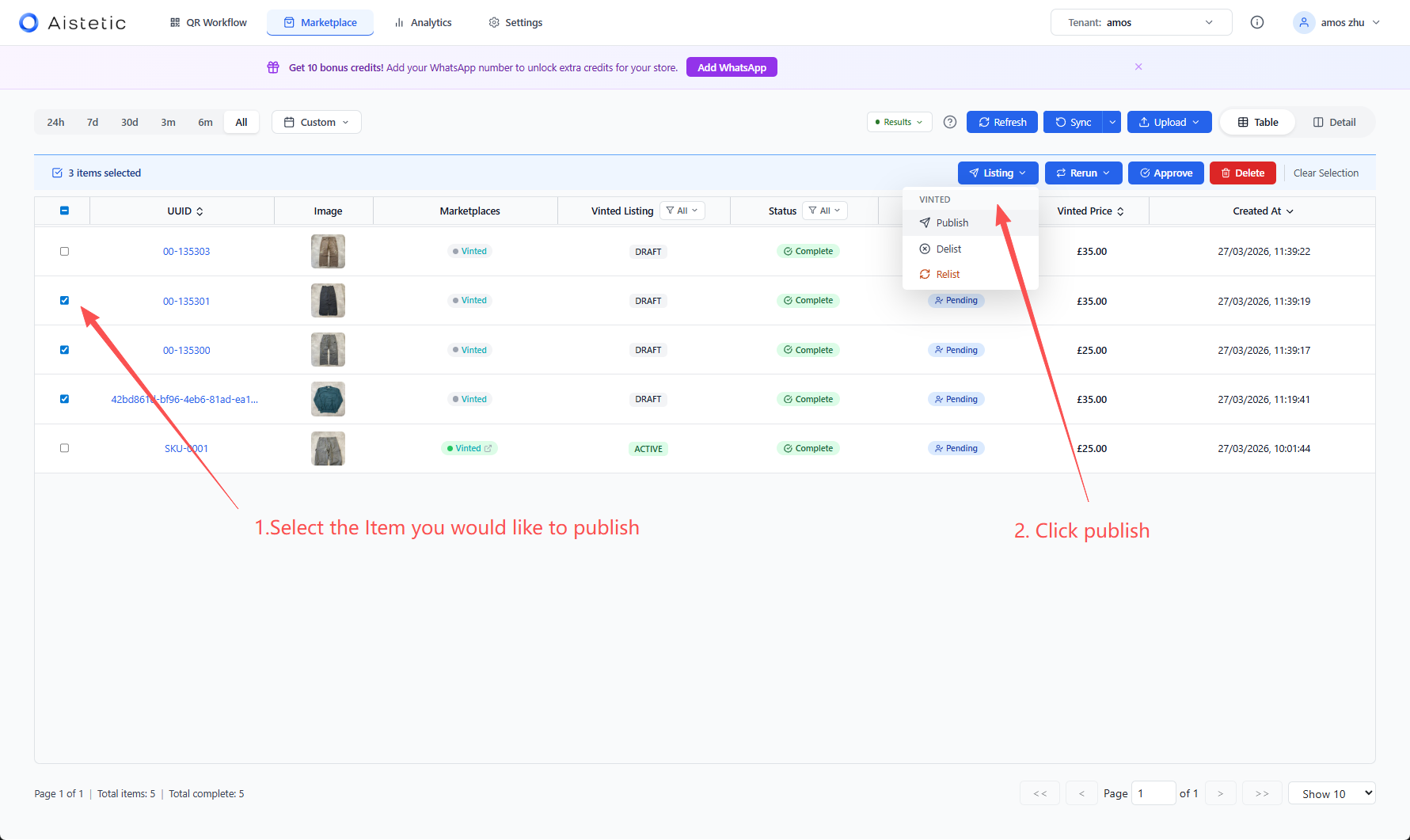Click the page number input field
The height and width of the screenshot is (840, 1410).
(1153, 793)
